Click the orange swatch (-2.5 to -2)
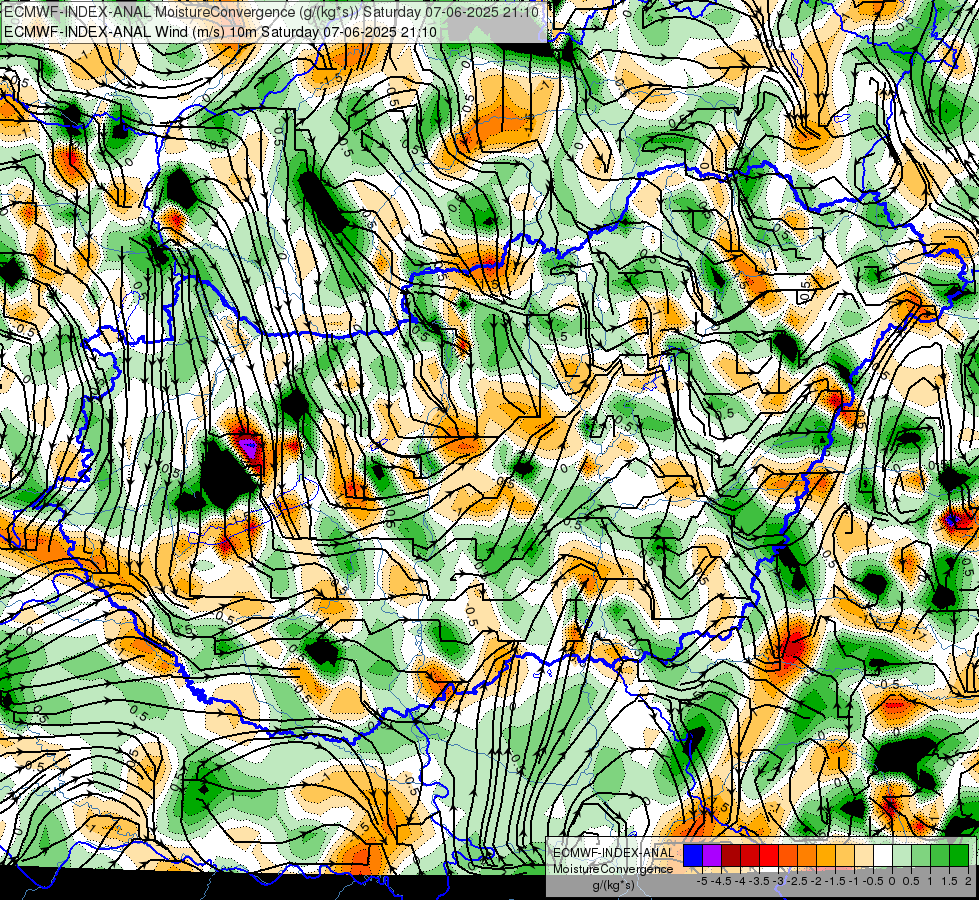Image resolution: width=979 pixels, height=900 pixels. 807,856
